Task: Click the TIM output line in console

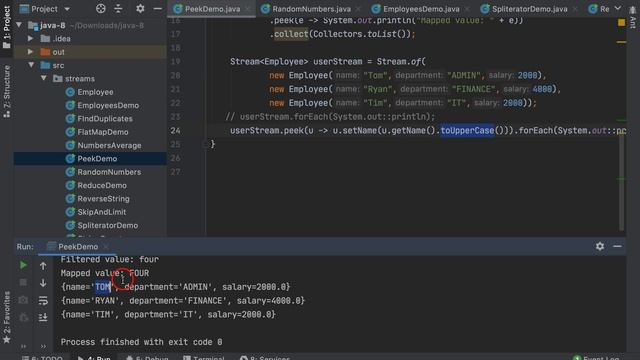Action: point(168,315)
